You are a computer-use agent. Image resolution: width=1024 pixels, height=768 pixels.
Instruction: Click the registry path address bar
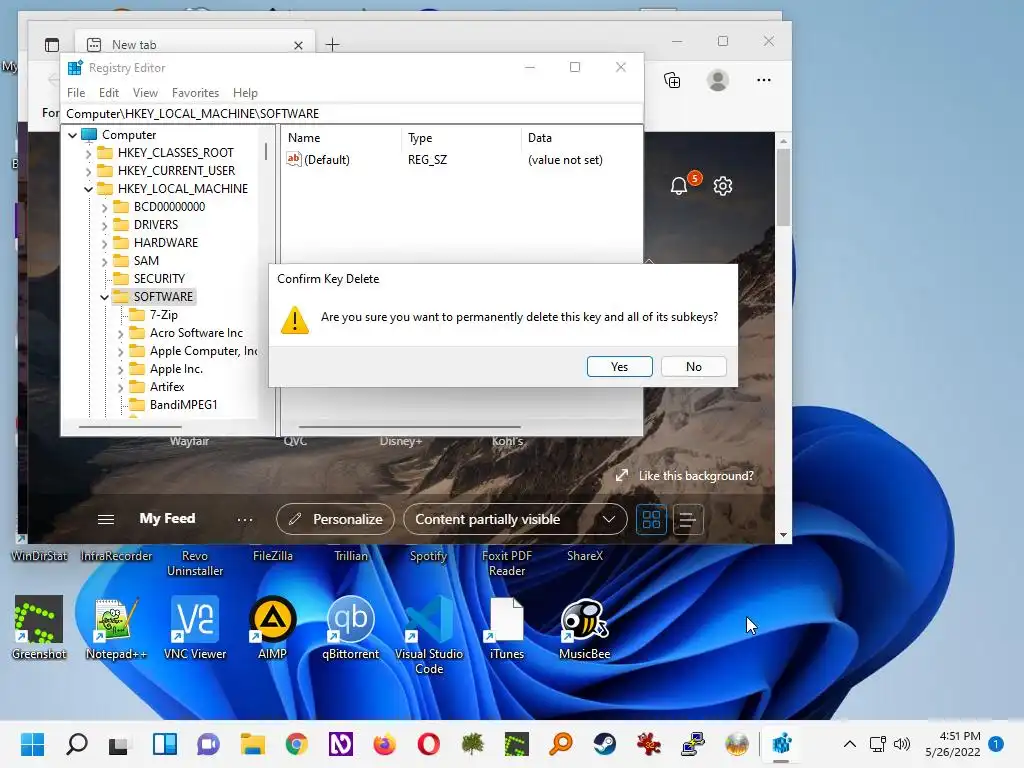351,114
